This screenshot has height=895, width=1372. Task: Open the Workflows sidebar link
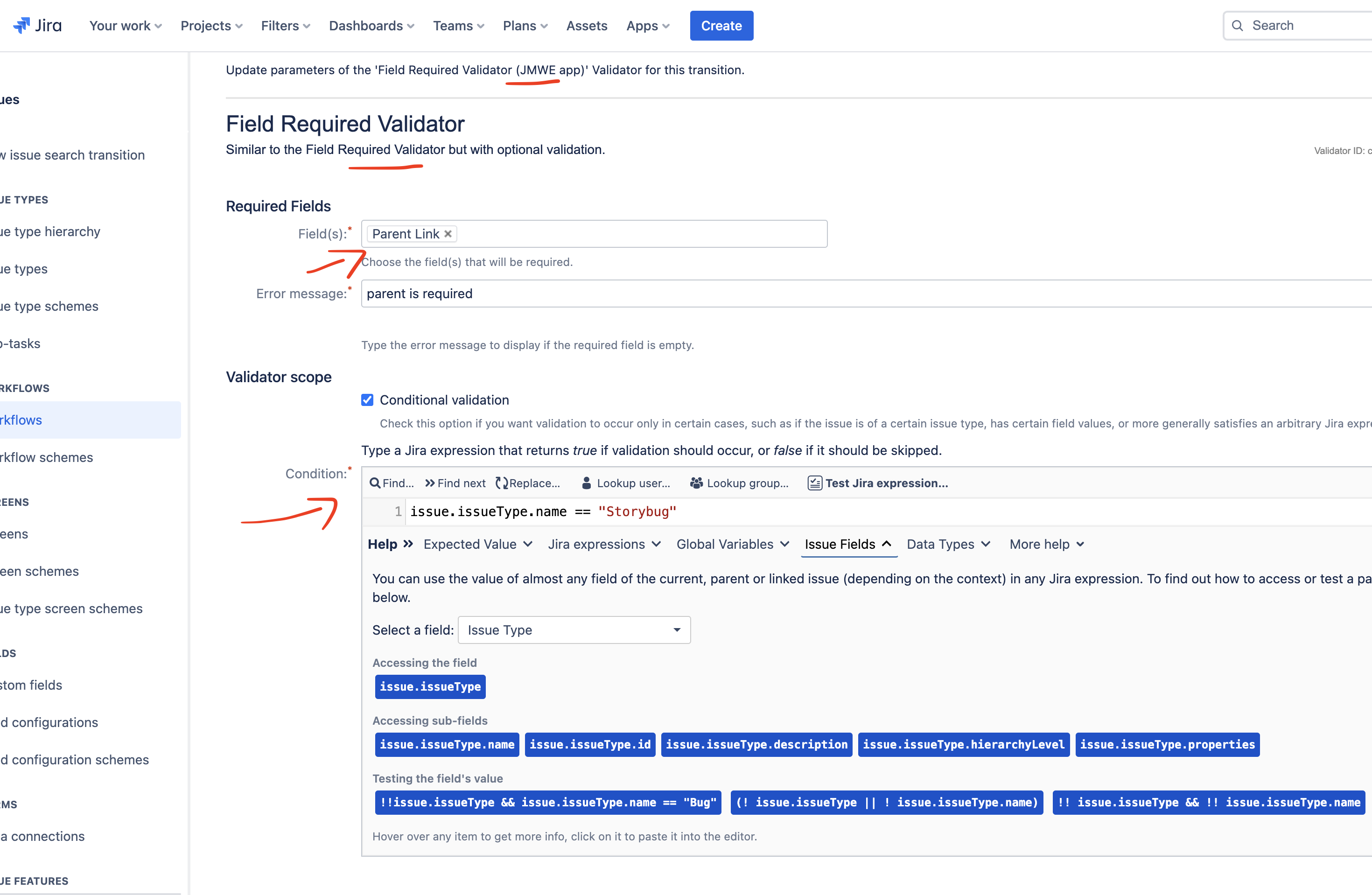(21, 420)
